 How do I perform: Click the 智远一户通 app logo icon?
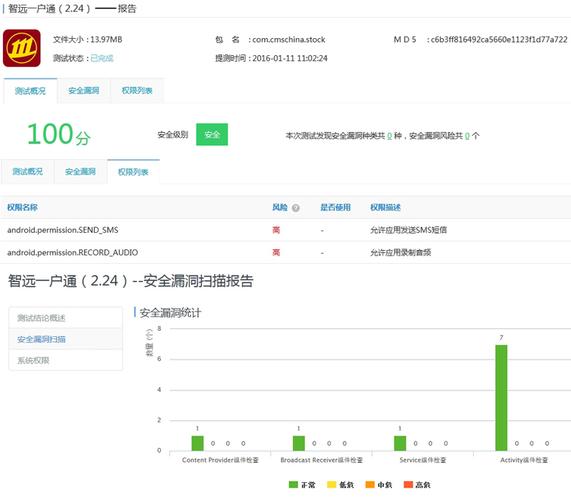pyautogui.click(x=21, y=48)
